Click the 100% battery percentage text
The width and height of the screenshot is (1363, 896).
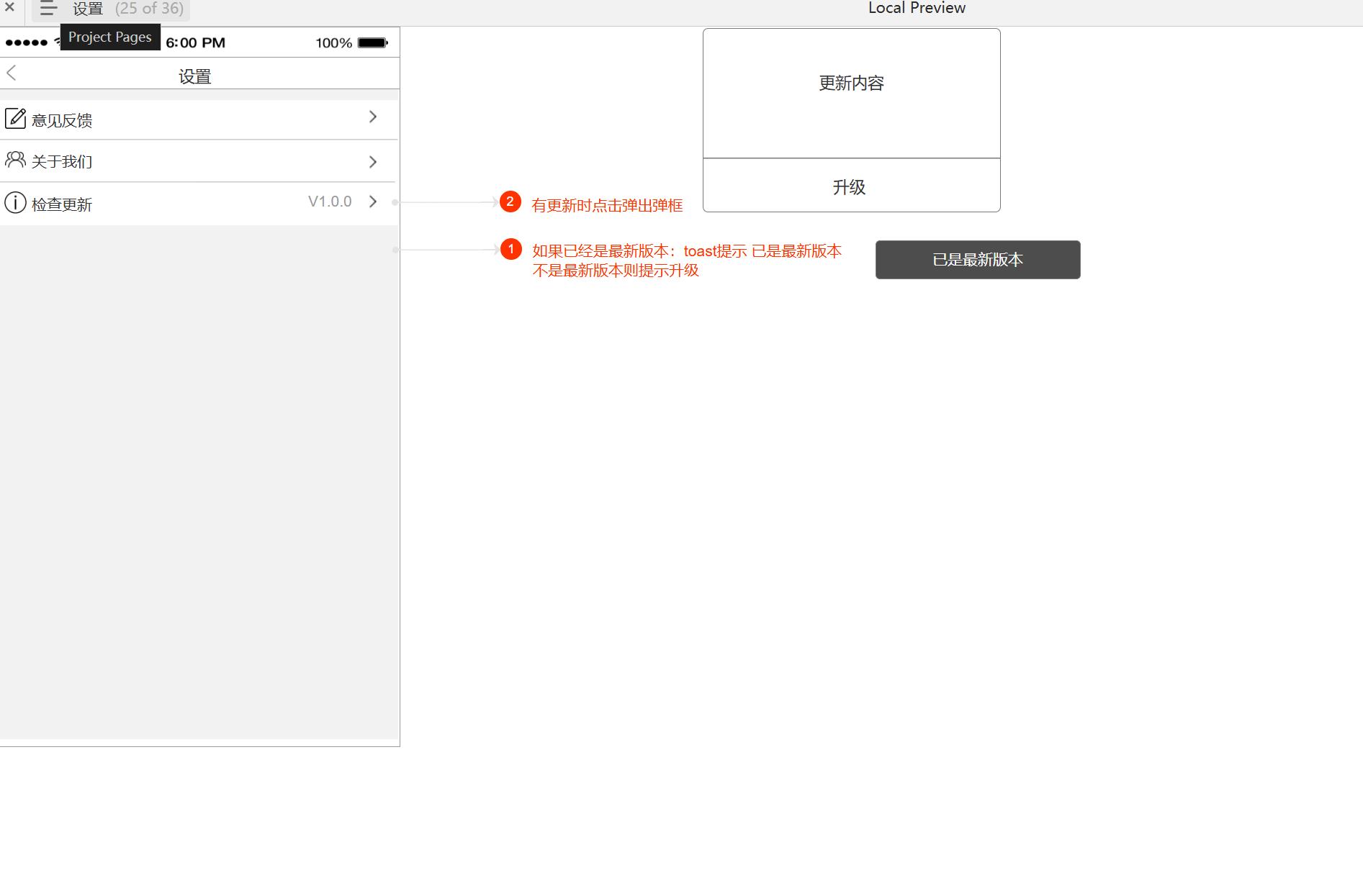(x=334, y=43)
